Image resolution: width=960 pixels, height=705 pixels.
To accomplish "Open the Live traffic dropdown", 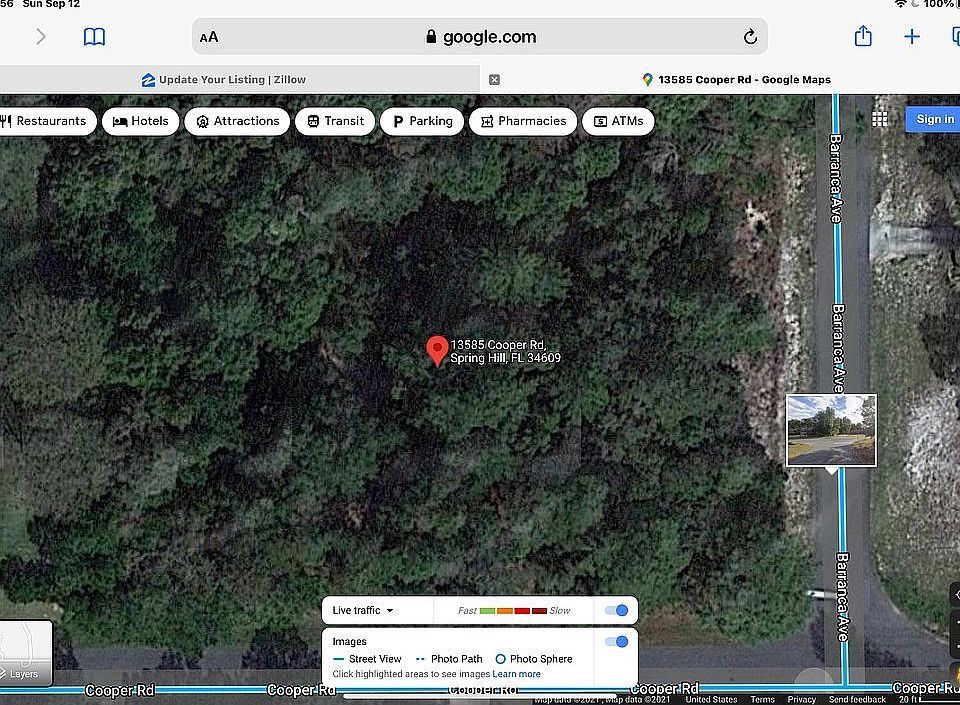I will pyautogui.click(x=363, y=610).
